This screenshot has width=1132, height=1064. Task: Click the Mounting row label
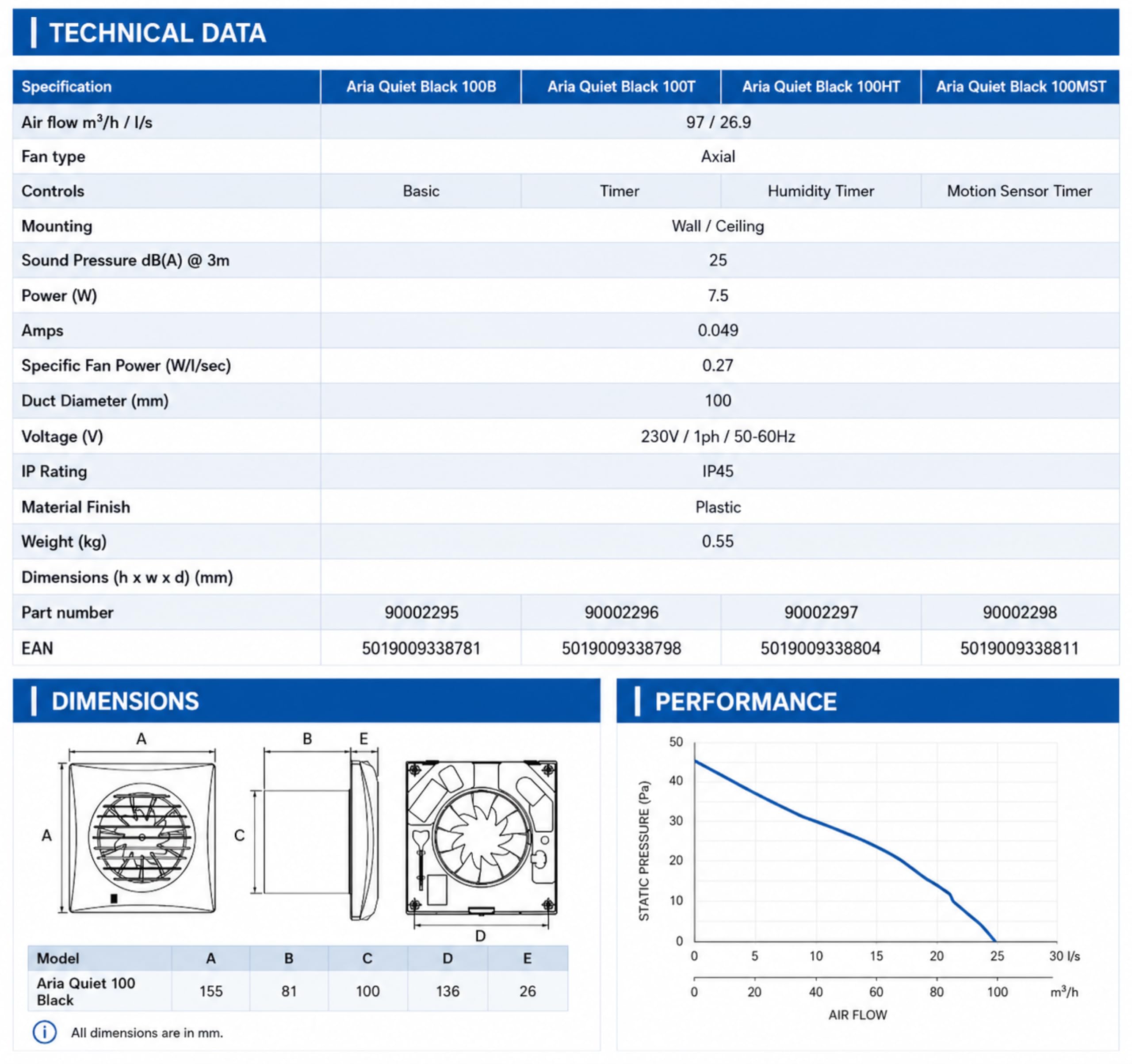(57, 226)
